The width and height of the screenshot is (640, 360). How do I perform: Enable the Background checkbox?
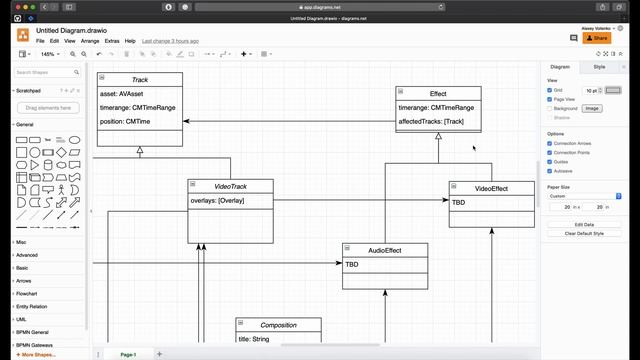tap(549, 109)
